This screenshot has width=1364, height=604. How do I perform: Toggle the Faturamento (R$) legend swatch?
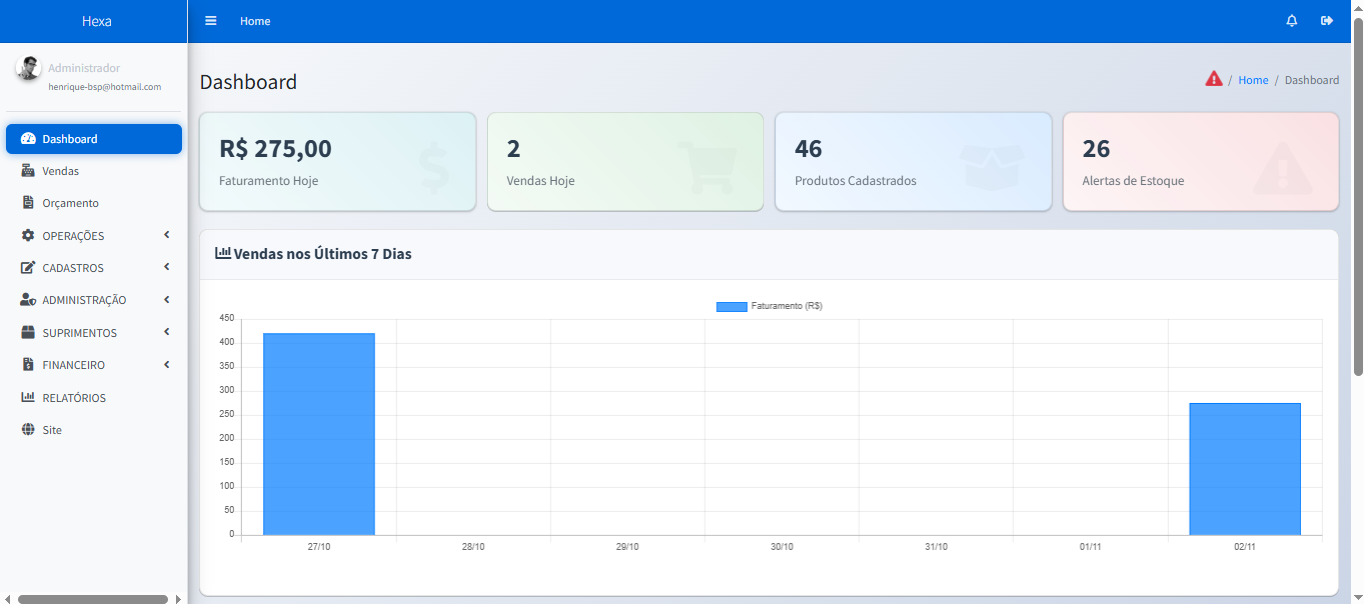731,307
